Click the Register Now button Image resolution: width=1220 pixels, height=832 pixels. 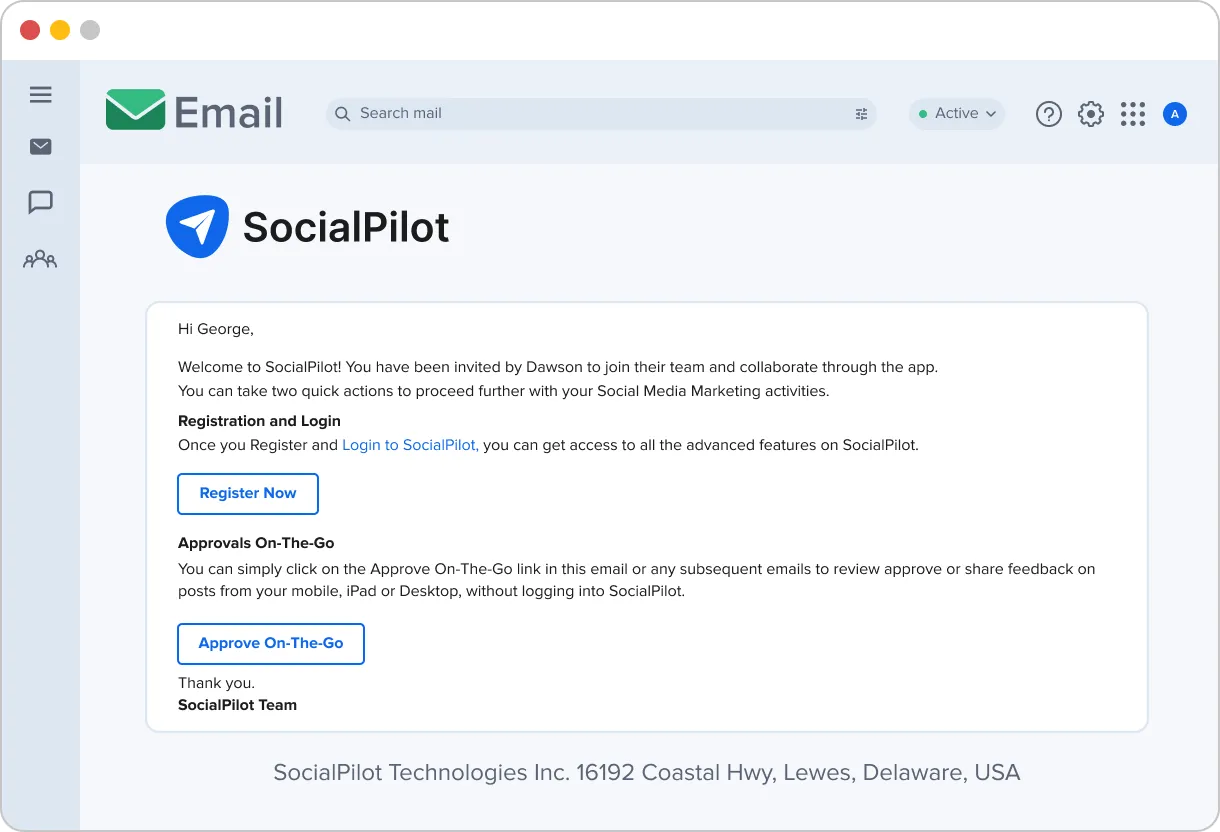click(x=248, y=494)
